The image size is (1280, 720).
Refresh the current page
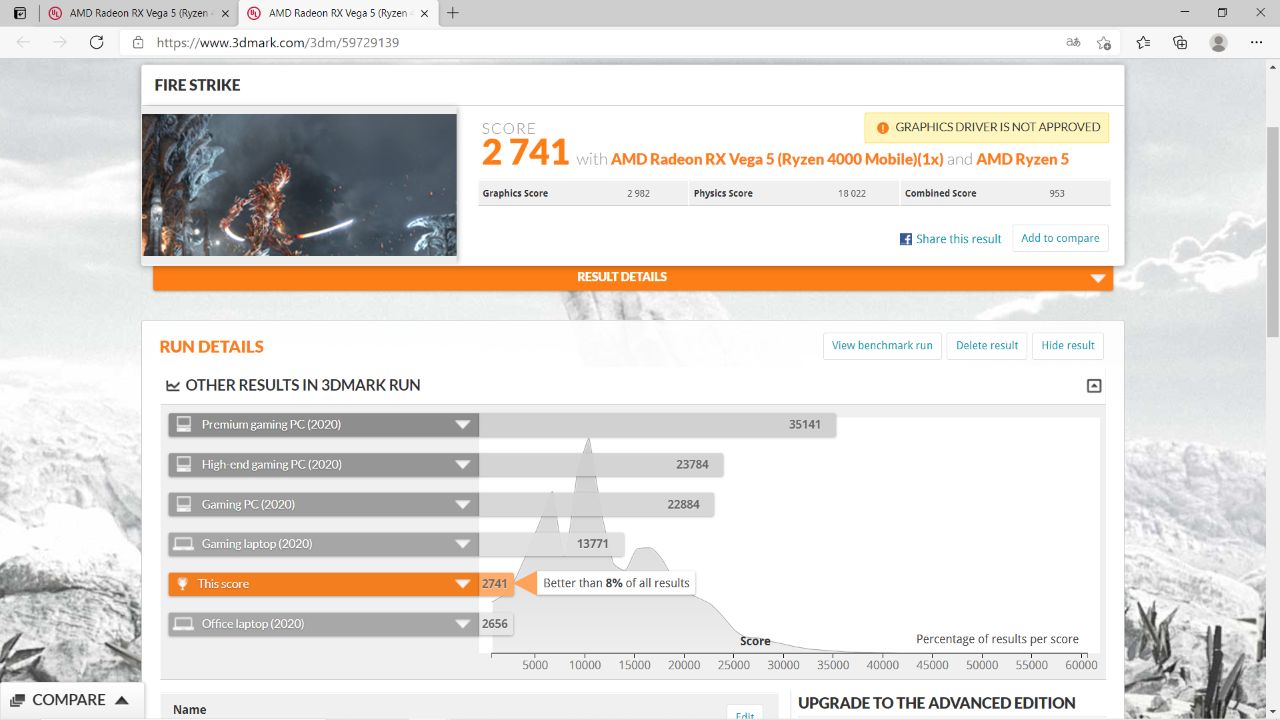coord(97,42)
